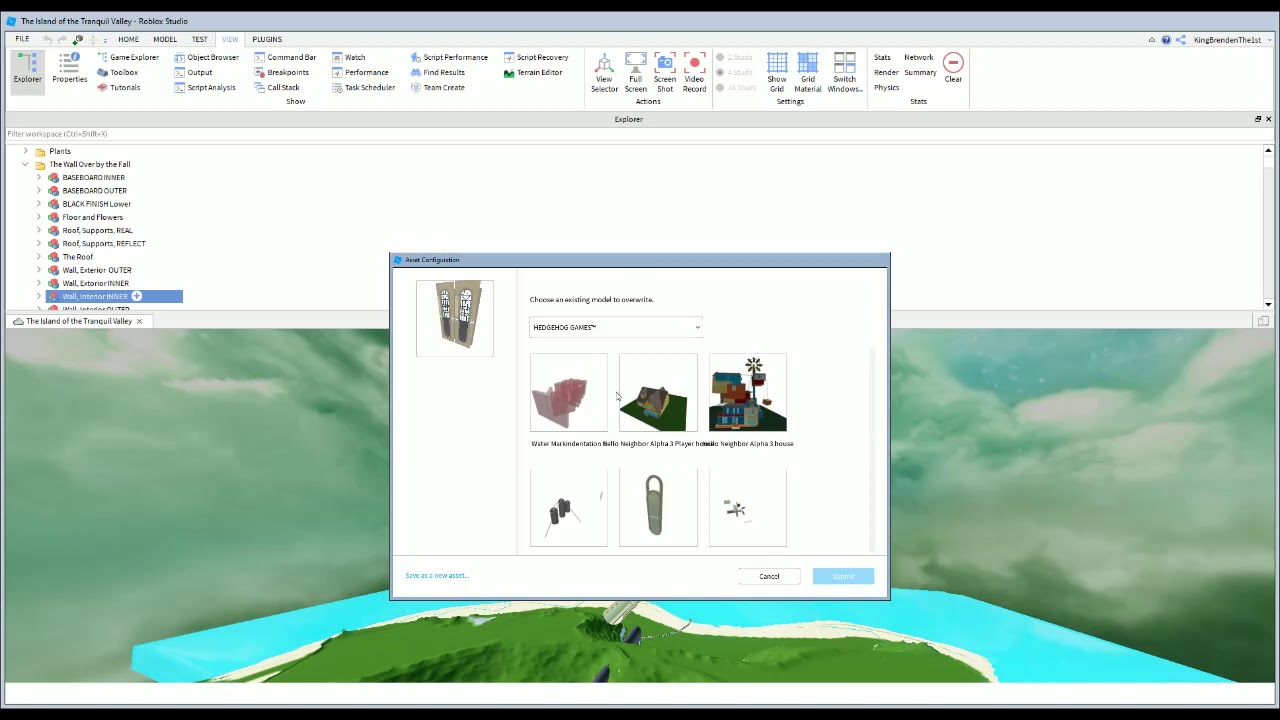This screenshot has height=720, width=1280.
Task: Toggle Show Grid
Action: [777, 73]
